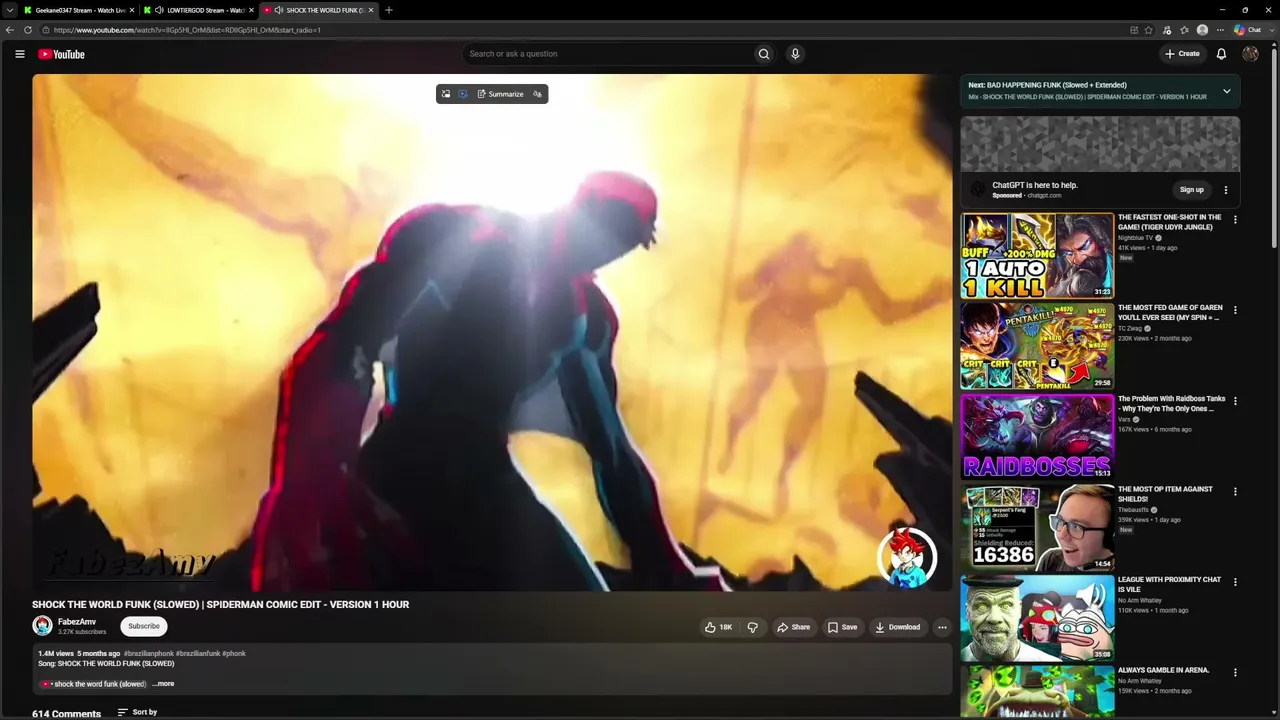Download the video

[x=897, y=627]
